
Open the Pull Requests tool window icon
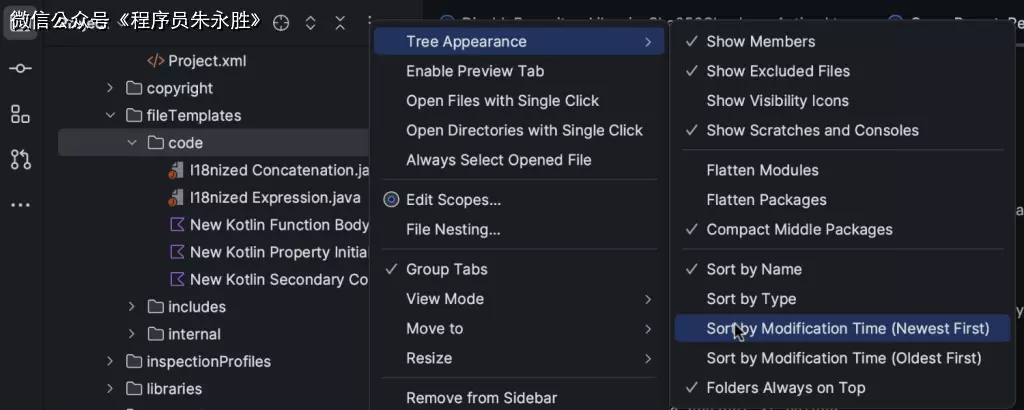pyautogui.click(x=20, y=159)
